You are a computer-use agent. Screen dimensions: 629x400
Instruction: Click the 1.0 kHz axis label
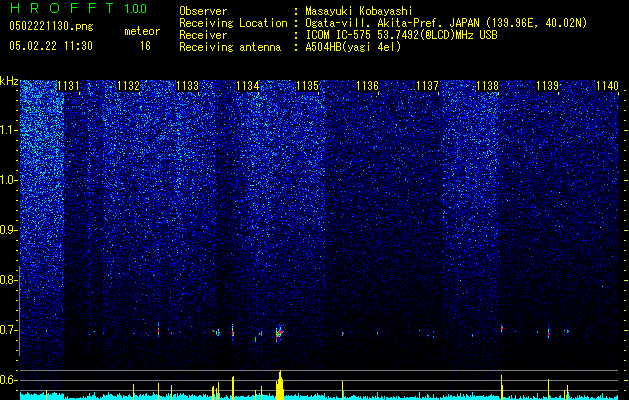pos(8,180)
